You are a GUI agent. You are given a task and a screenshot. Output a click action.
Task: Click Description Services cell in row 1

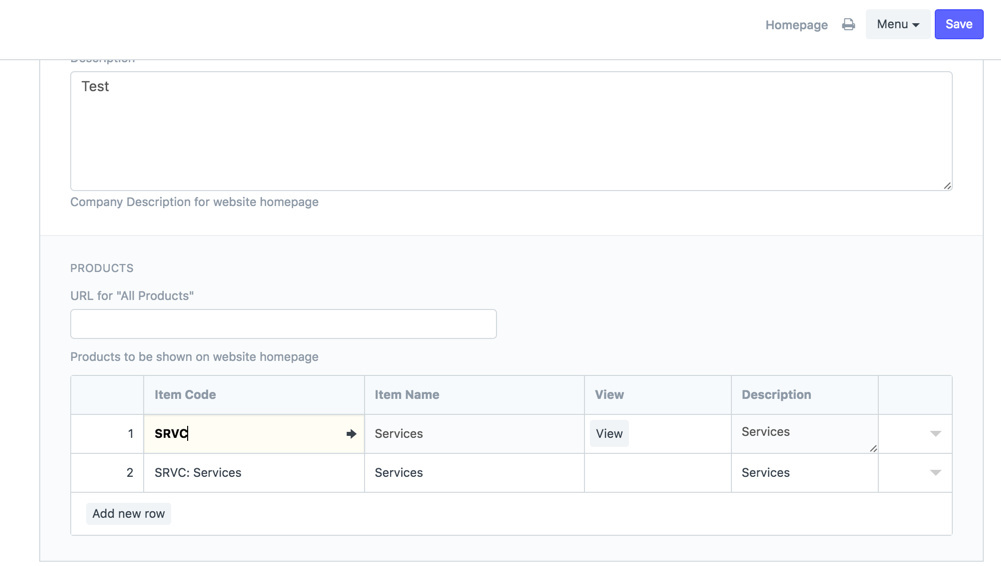click(x=804, y=434)
